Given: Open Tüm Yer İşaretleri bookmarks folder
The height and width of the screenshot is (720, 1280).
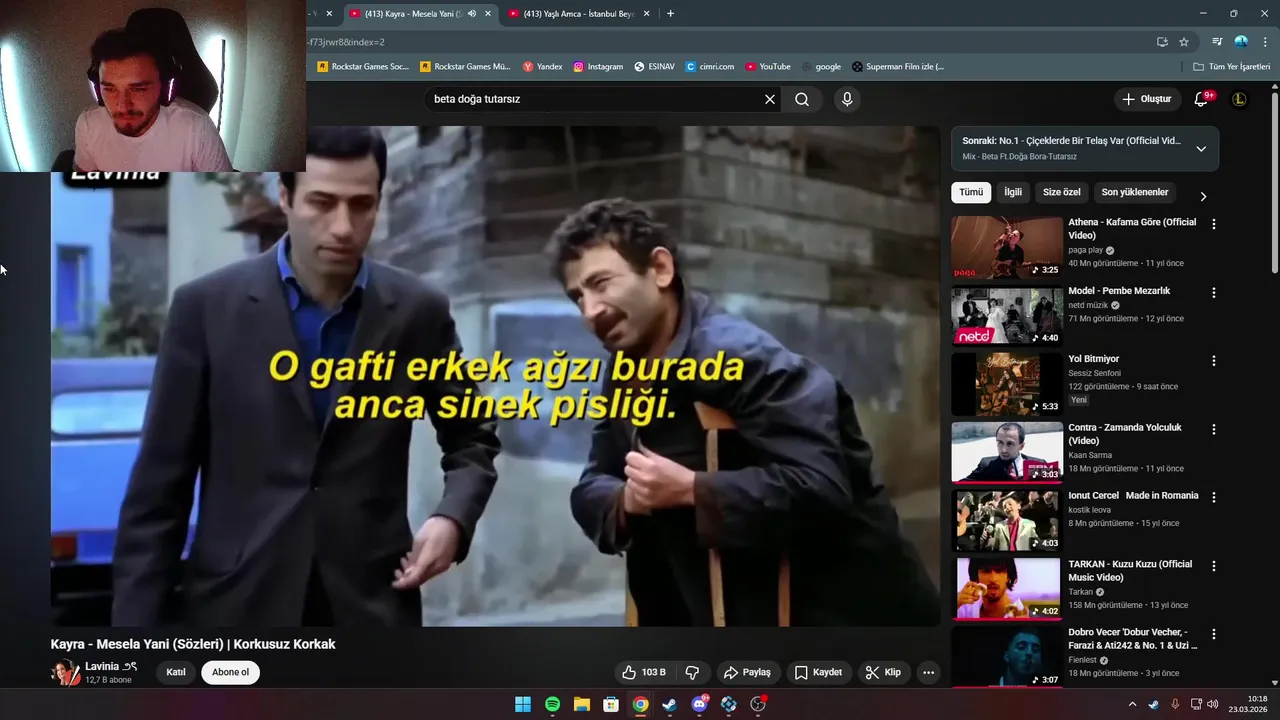Looking at the screenshot, I should pyautogui.click(x=1231, y=67).
